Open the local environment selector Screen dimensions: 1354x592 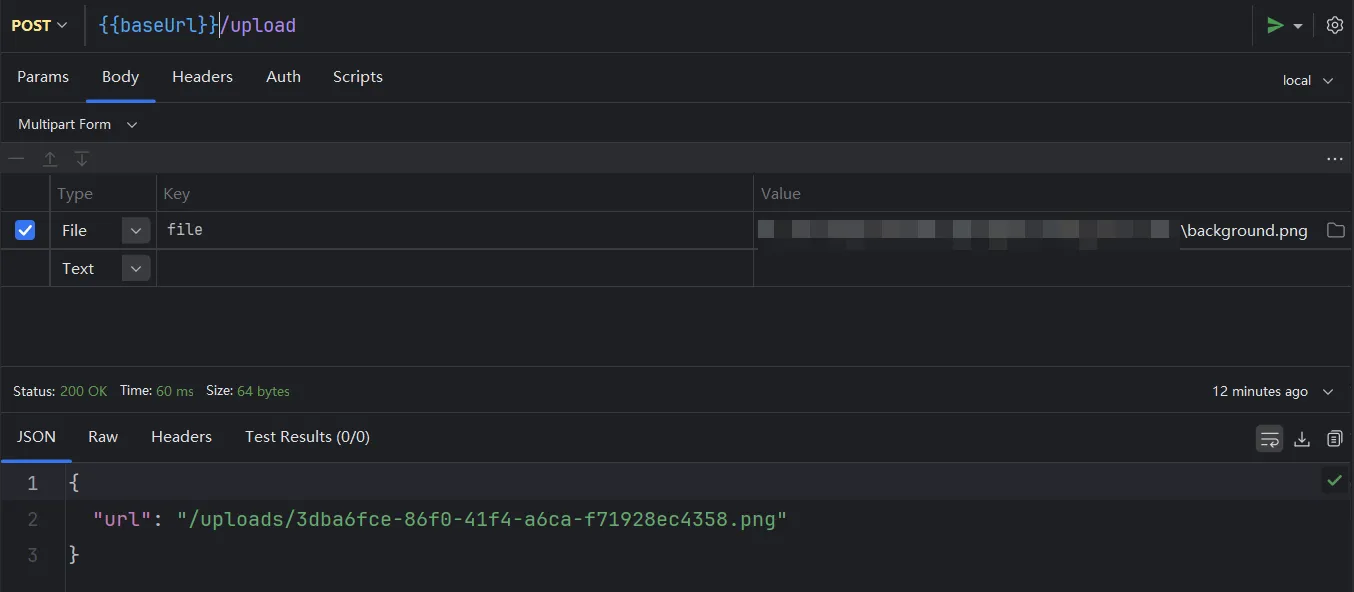pos(1308,81)
